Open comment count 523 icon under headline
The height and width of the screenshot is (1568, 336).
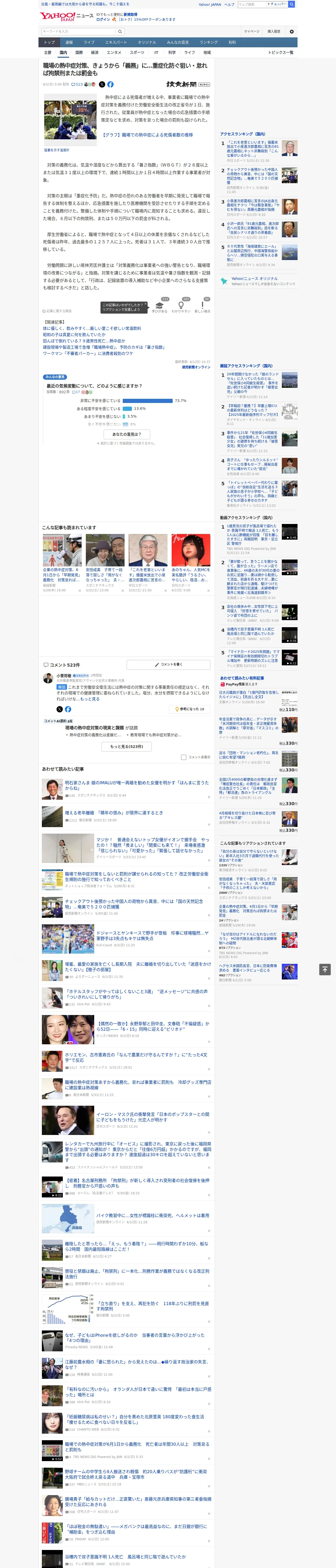(77, 85)
